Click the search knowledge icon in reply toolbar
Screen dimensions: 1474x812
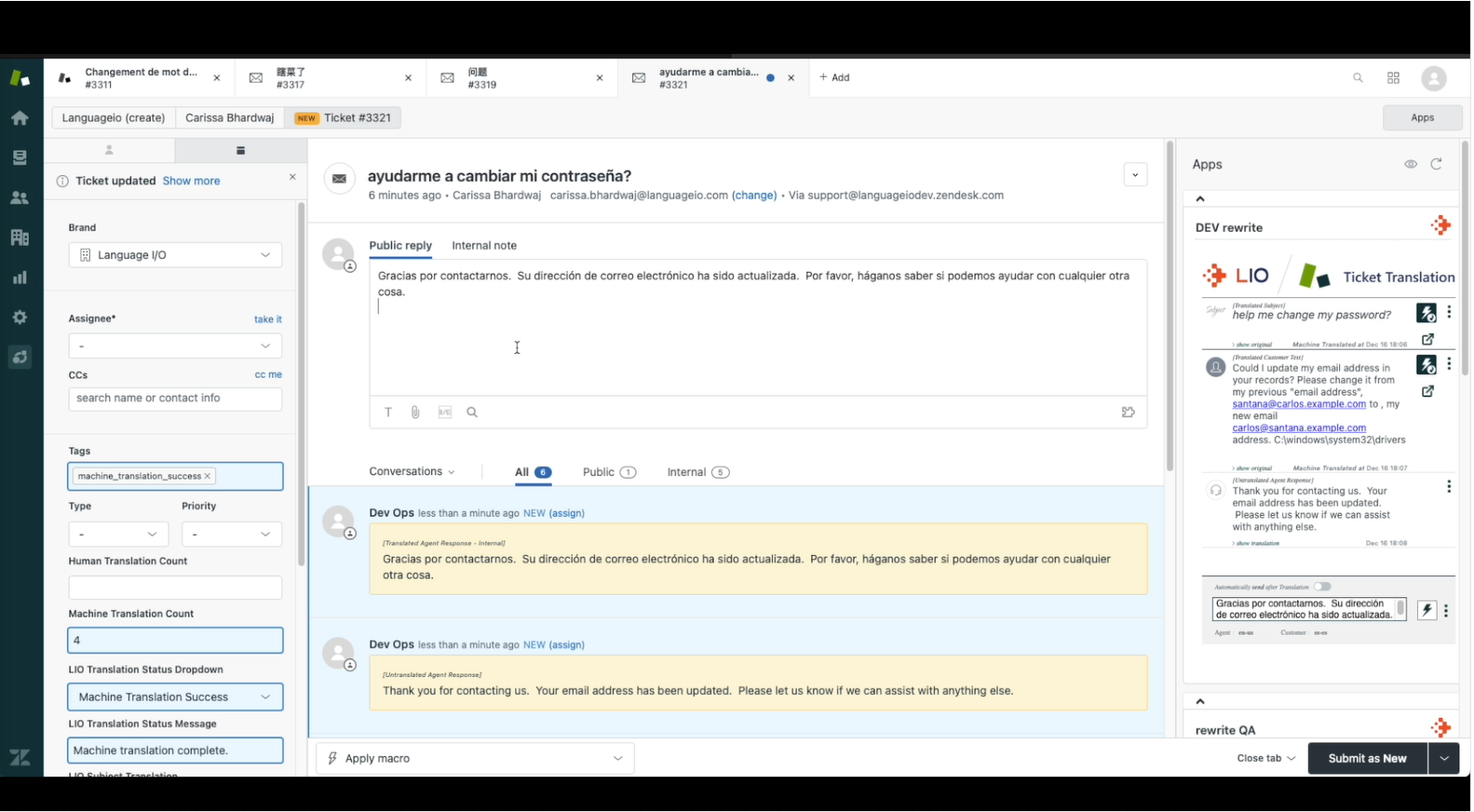point(472,413)
